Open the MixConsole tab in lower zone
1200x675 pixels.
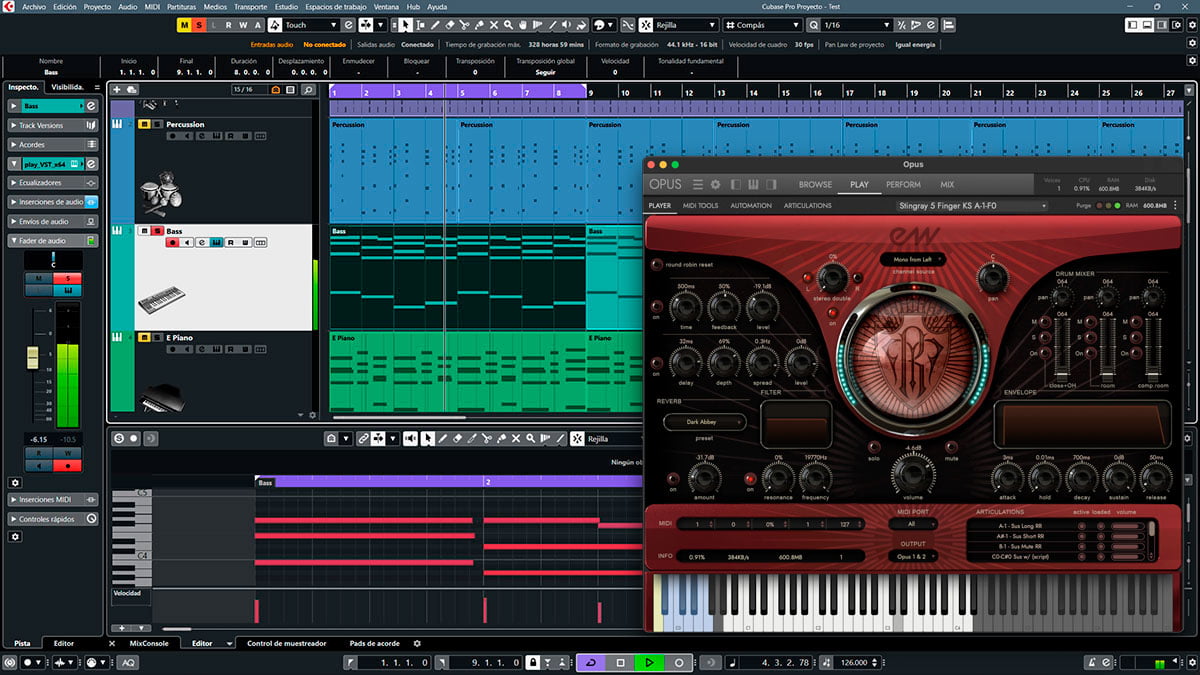(150, 643)
